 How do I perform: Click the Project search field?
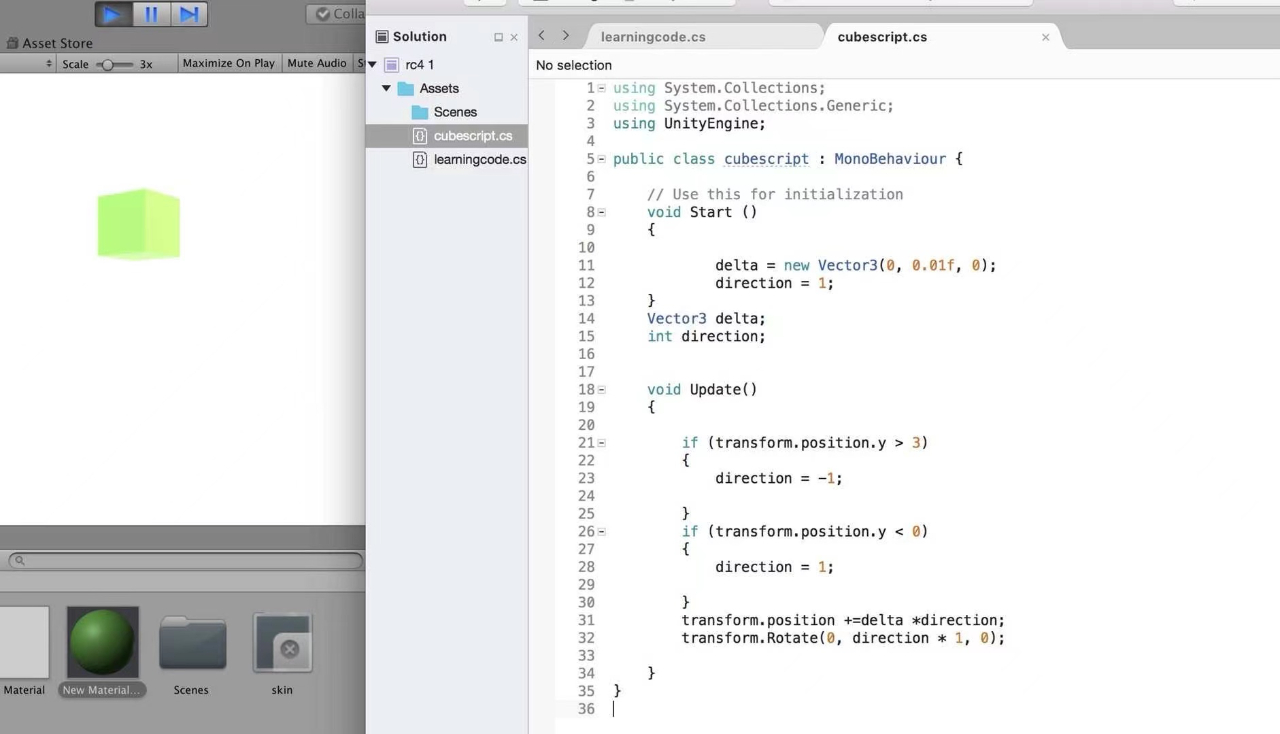pyautogui.click(x=185, y=561)
